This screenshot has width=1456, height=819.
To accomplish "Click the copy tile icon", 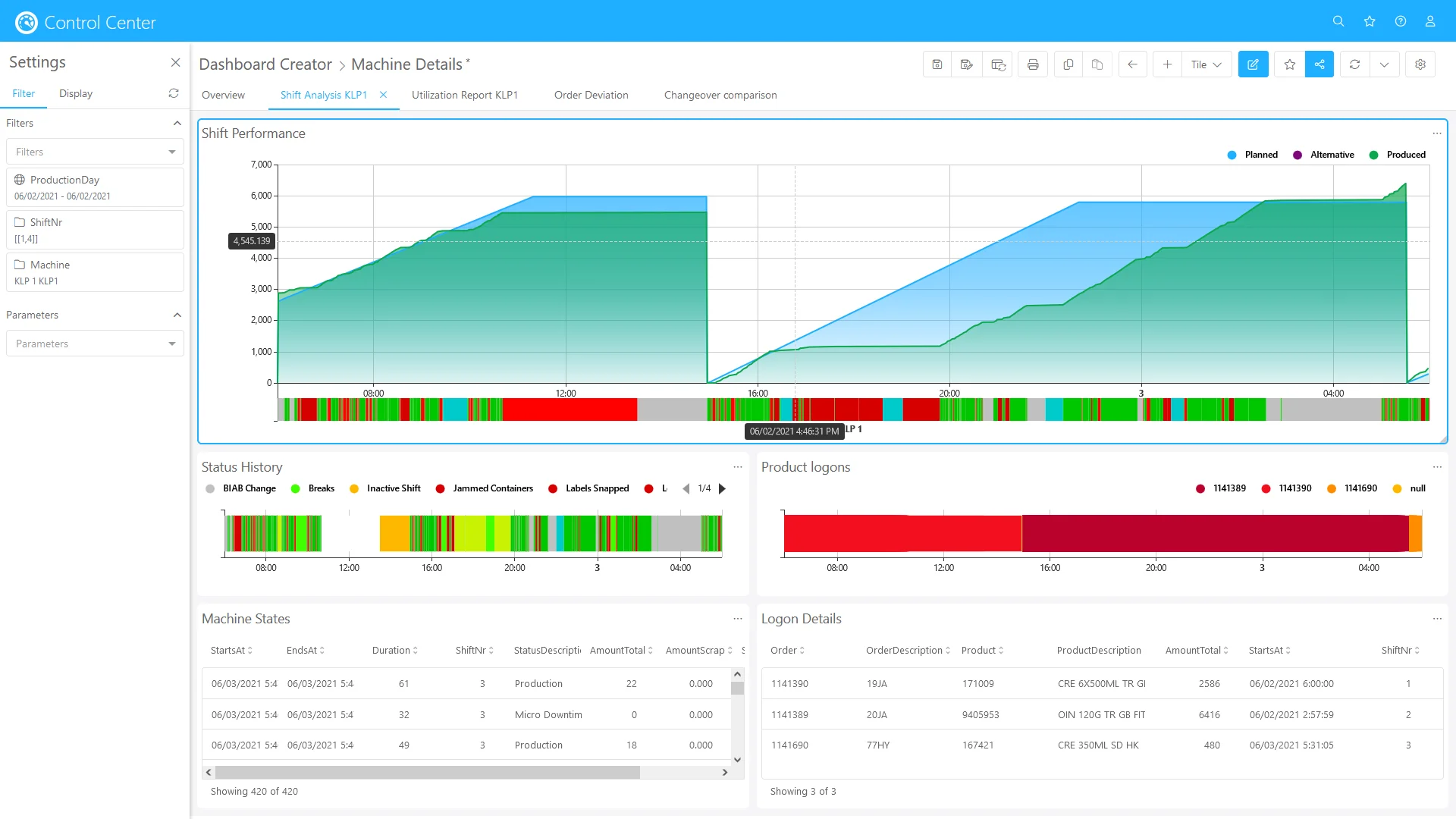I will [x=1068, y=64].
